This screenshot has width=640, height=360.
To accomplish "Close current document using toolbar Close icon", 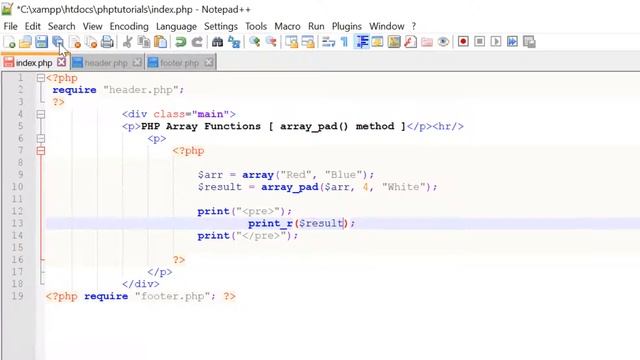I will [x=75, y=42].
